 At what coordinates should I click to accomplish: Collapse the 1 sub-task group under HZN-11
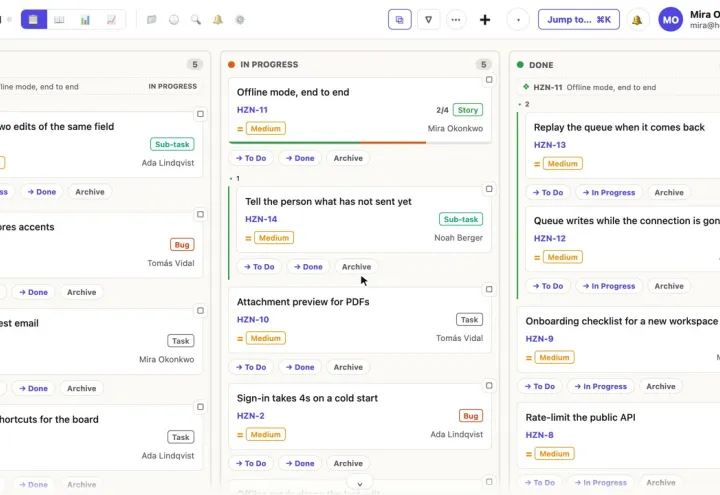235,178
